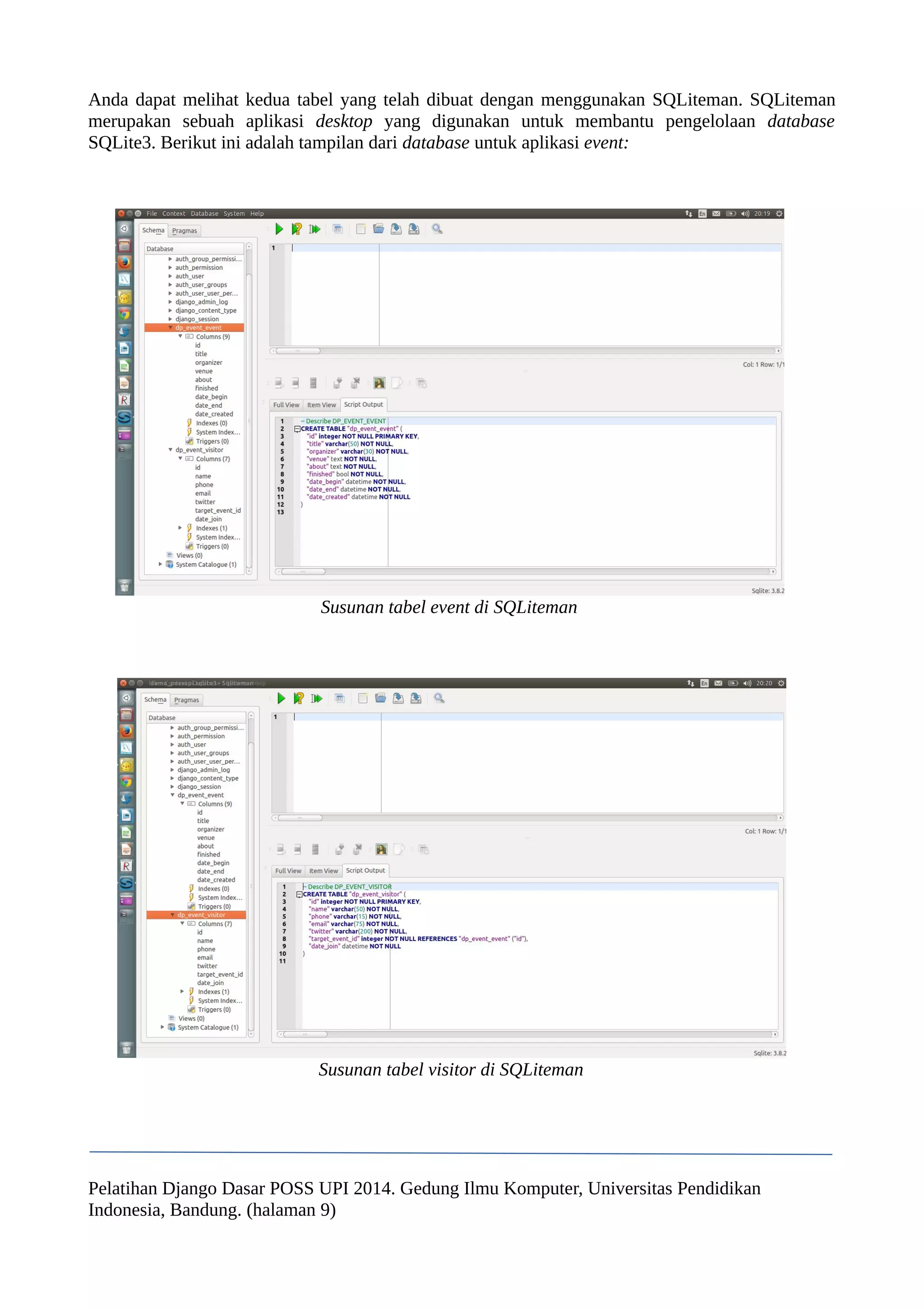Select twitter column, visitor-table screenshot tree
Image resolution: width=924 pixels, height=1308 pixels.
coord(207,965)
